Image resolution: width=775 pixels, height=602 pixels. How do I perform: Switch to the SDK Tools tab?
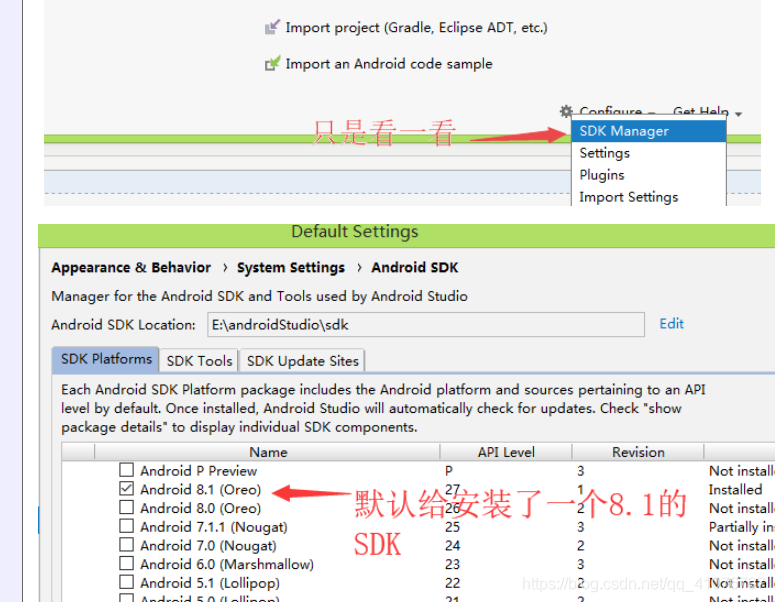tap(199, 361)
